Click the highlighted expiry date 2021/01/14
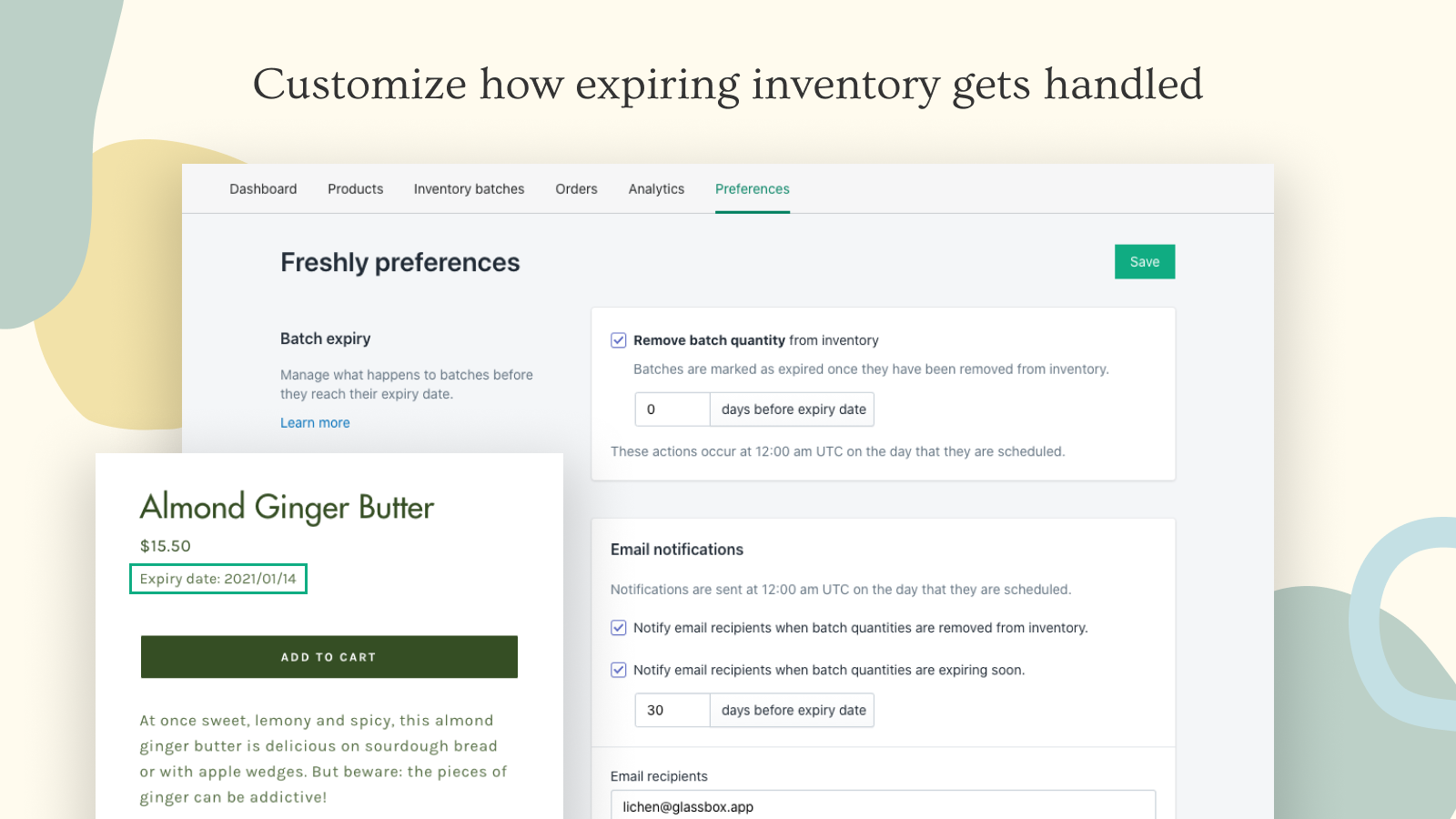1456x819 pixels. [x=218, y=578]
